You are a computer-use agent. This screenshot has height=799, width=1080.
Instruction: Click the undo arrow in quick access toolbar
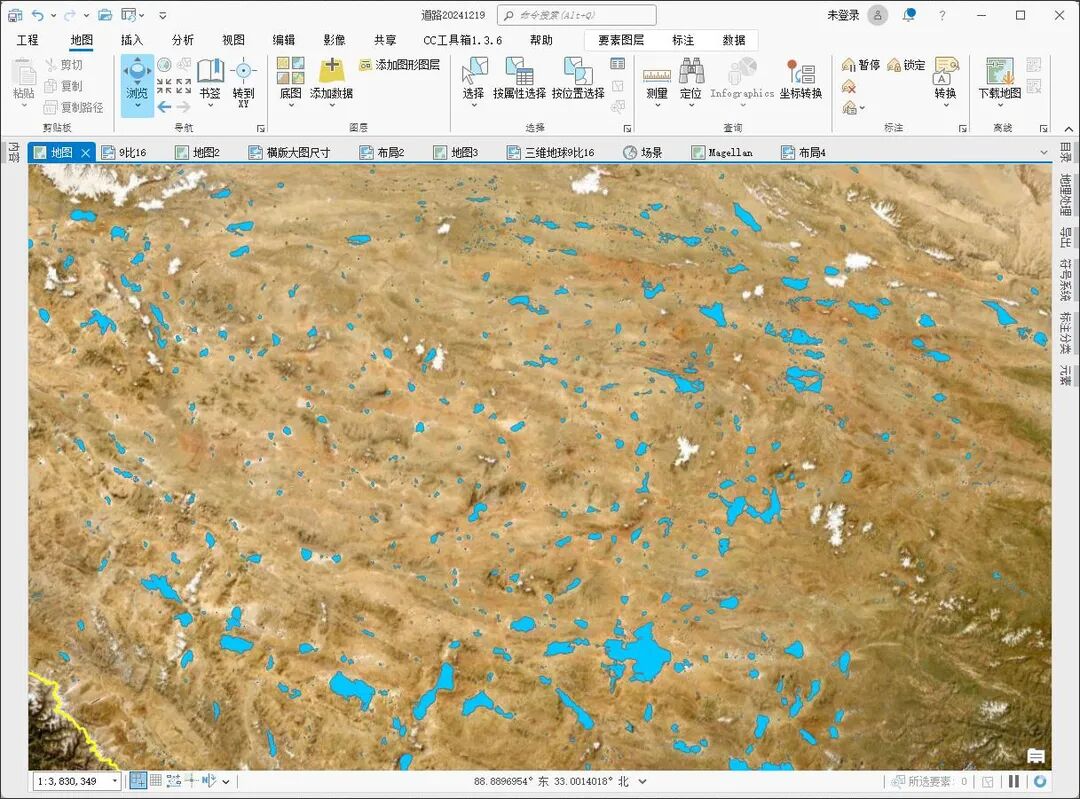(38, 14)
